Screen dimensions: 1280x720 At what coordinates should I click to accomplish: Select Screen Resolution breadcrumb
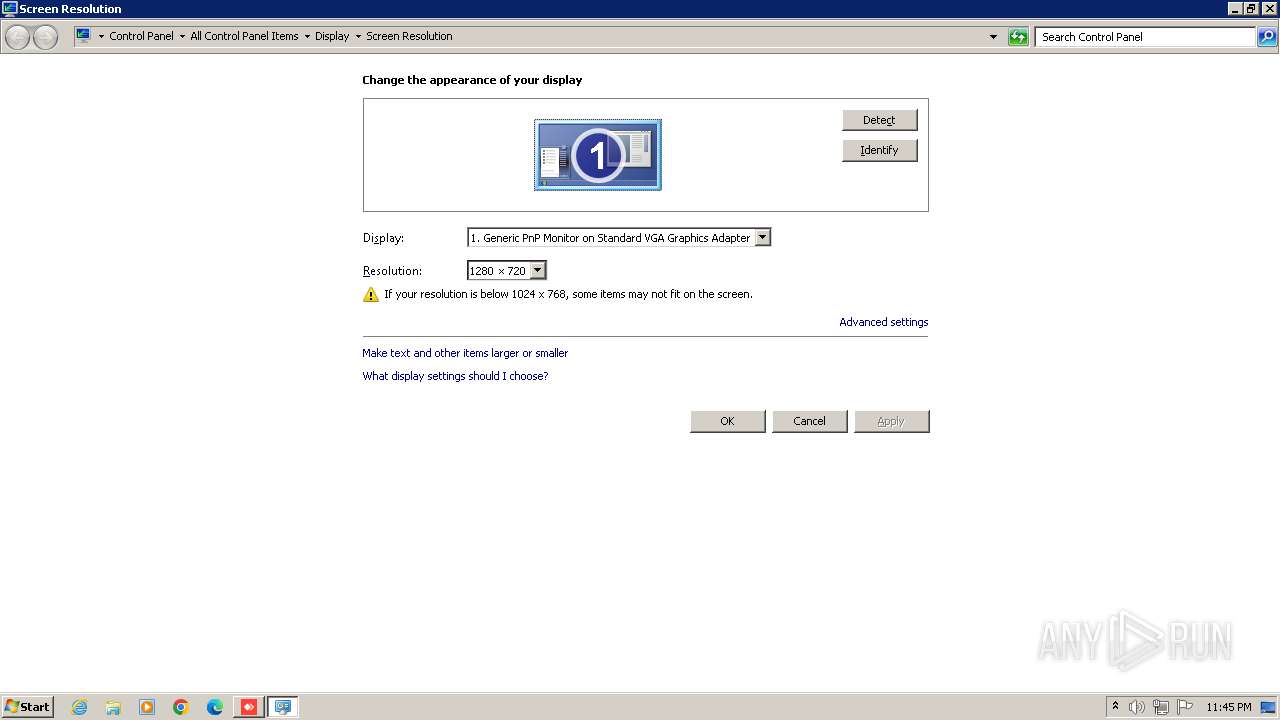[x=409, y=36]
